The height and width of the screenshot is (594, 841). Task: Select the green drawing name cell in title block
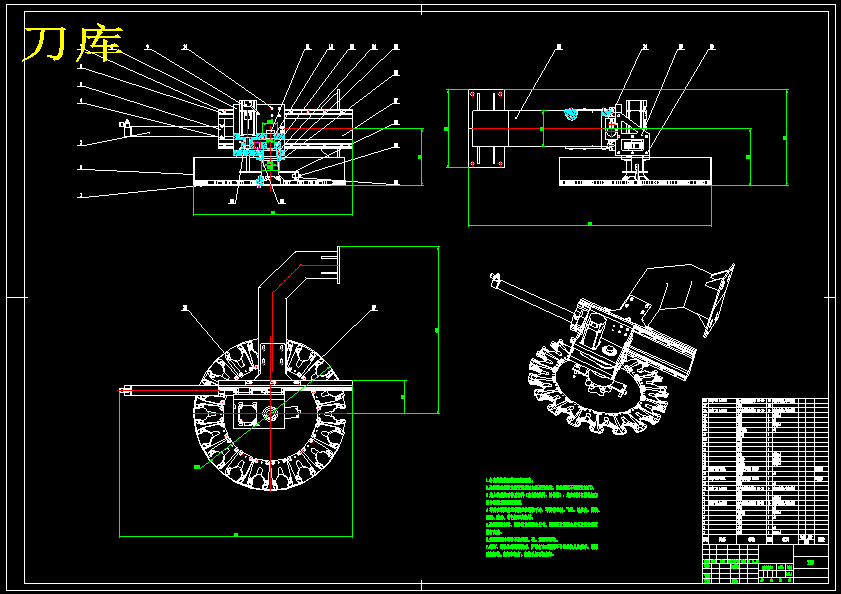[810, 562]
